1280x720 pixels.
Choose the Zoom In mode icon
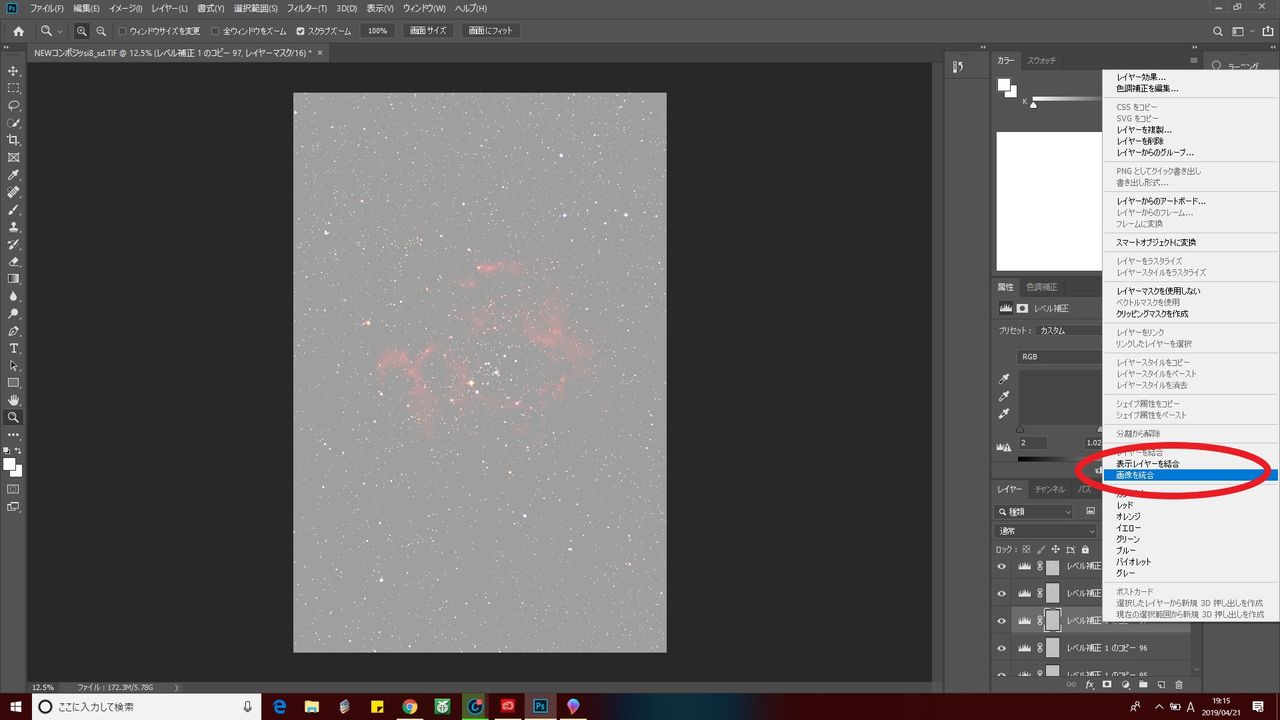point(82,31)
